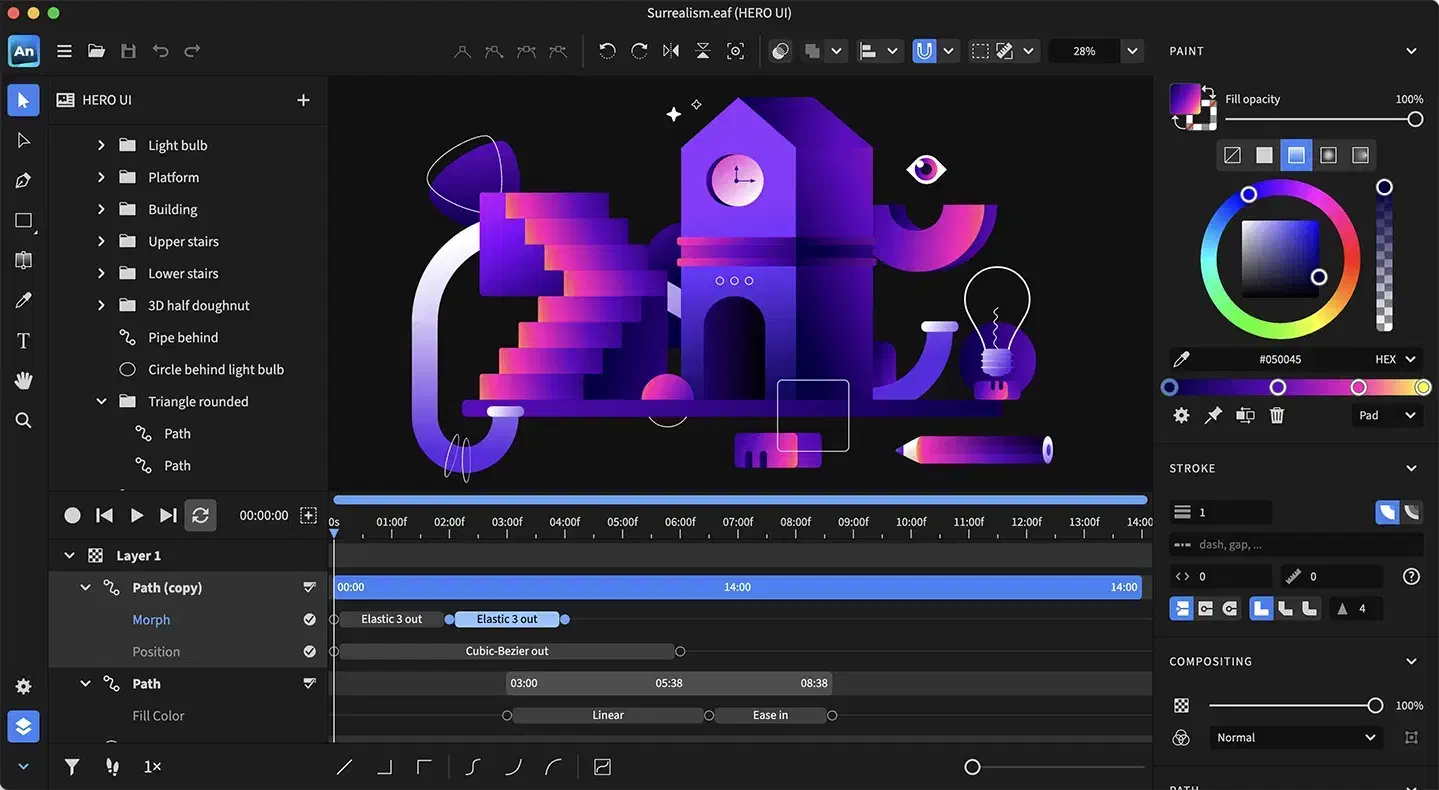
Task: Click the Fill opacity slider handle
Action: coord(1415,119)
